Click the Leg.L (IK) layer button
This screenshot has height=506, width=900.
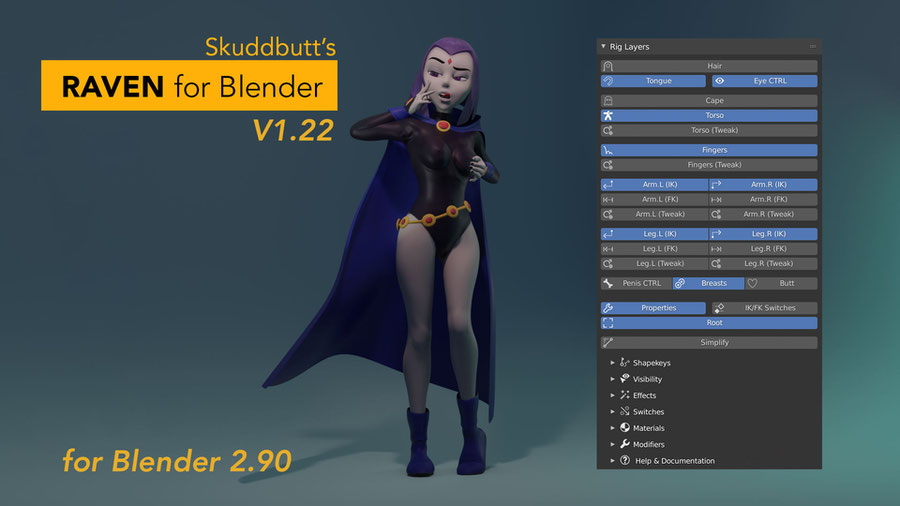coord(654,233)
